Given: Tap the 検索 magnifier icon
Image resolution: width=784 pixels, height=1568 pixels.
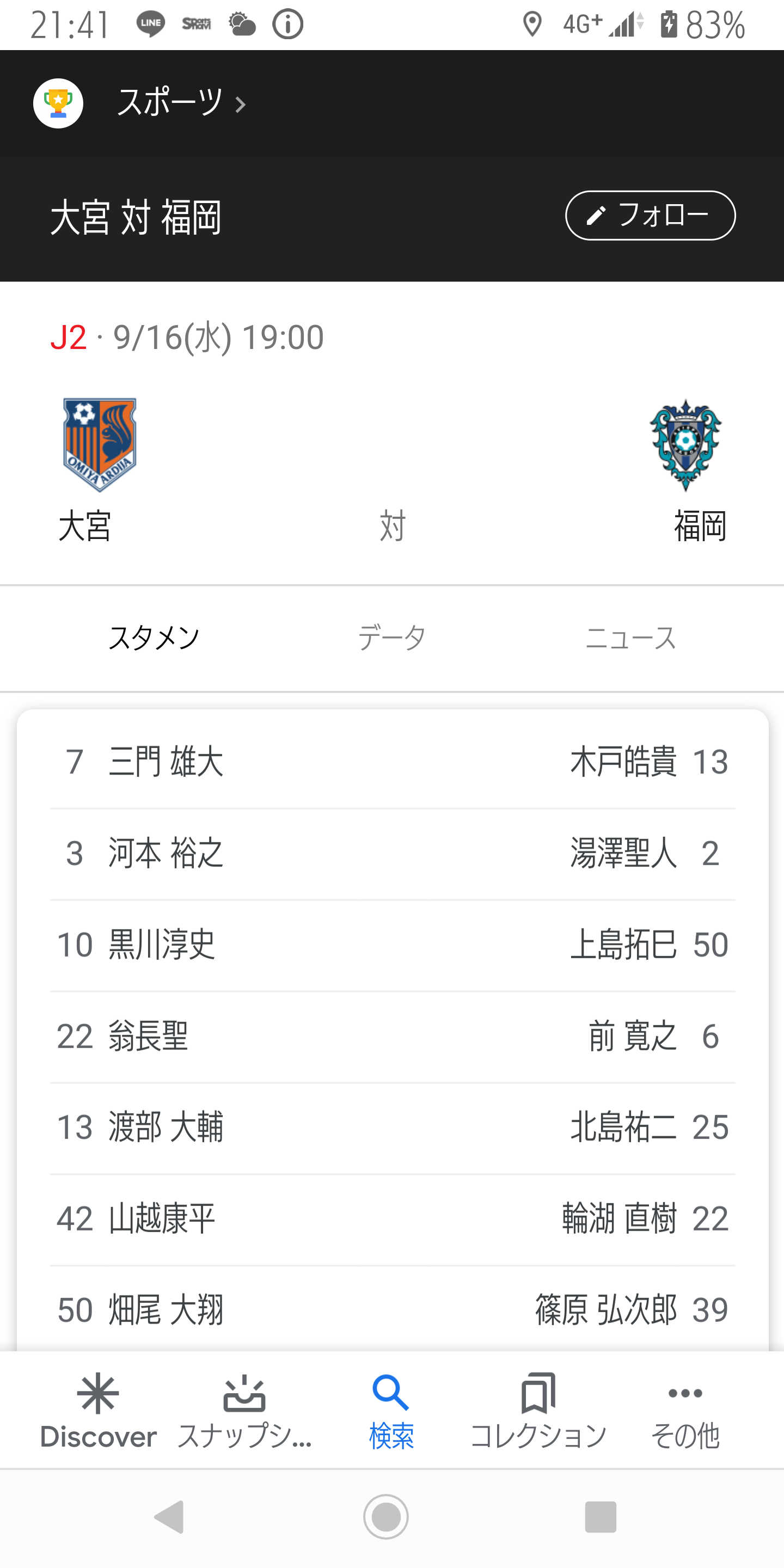Looking at the screenshot, I should 391,1393.
